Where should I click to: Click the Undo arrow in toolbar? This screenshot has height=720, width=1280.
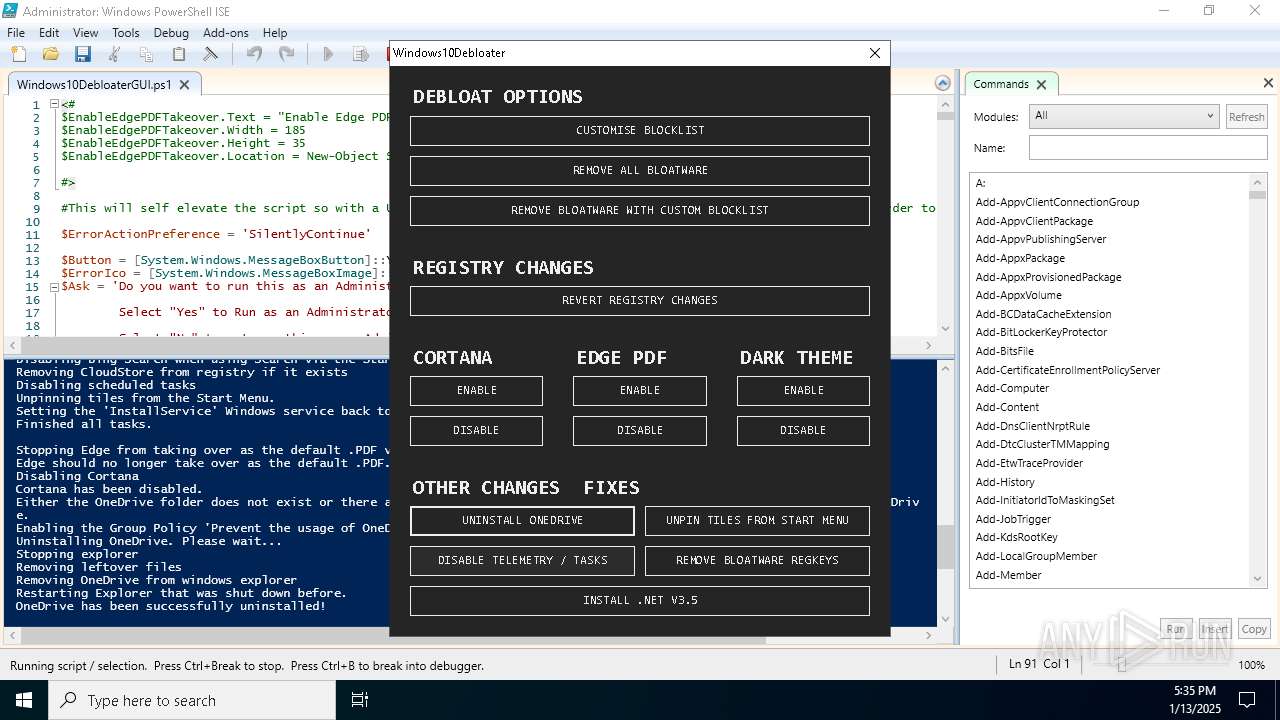click(254, 54)
